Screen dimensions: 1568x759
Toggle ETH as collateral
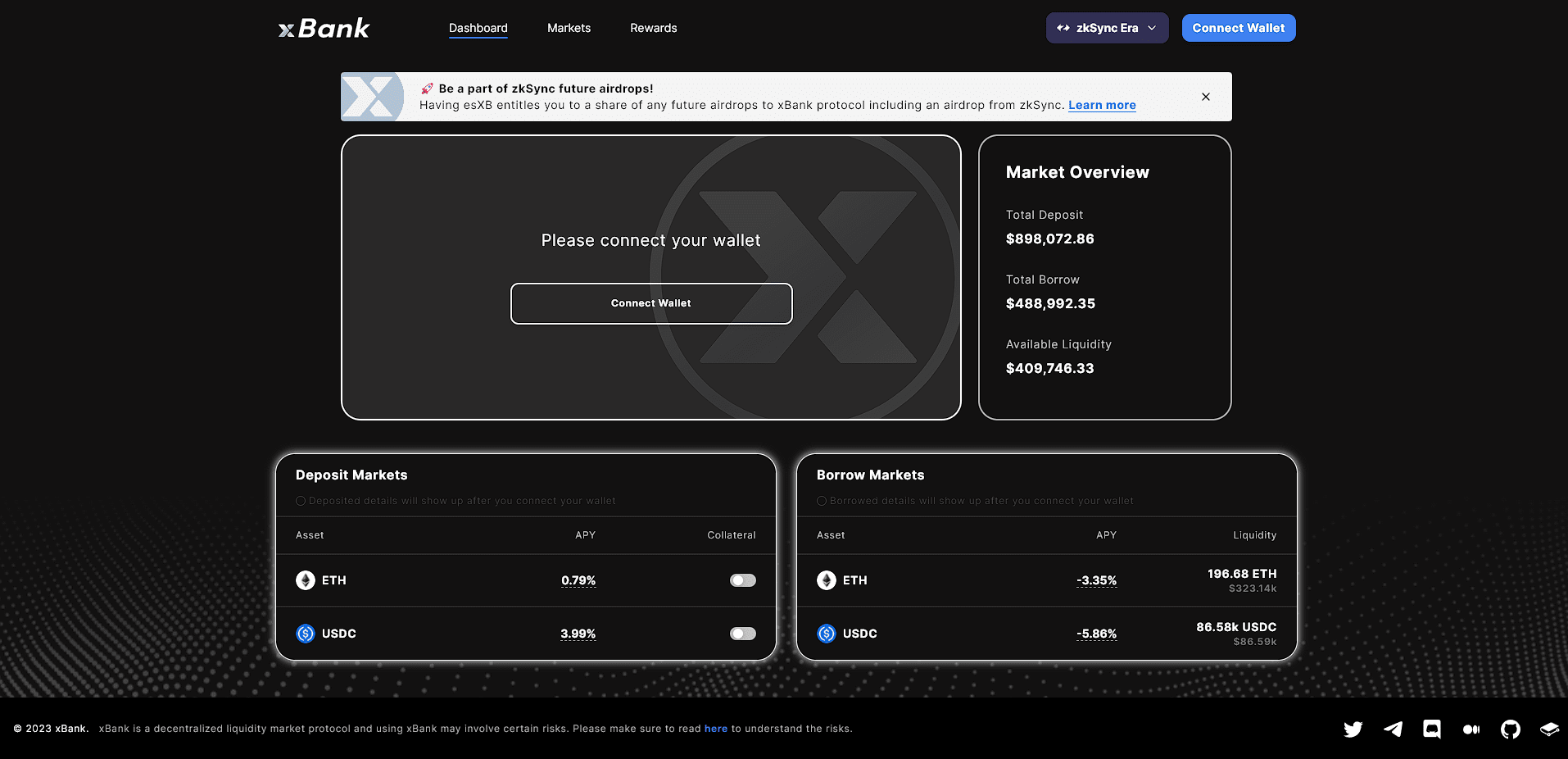tap(743, 580)
